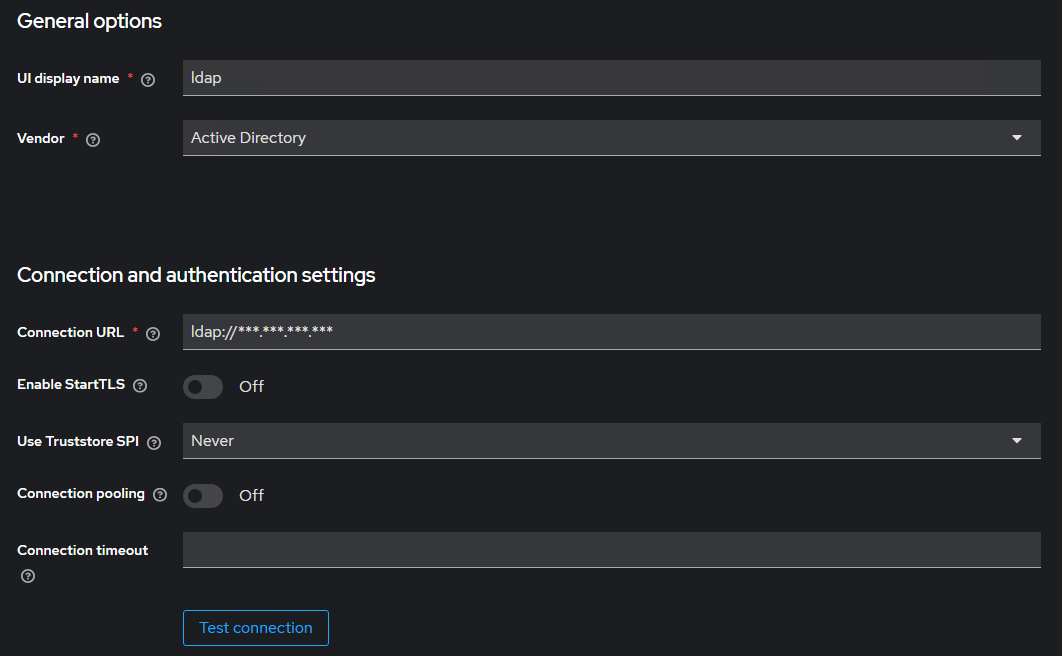Show help for Connection URL
Image resolution: width=1062 pixels, height=656 pixels.
153,334
